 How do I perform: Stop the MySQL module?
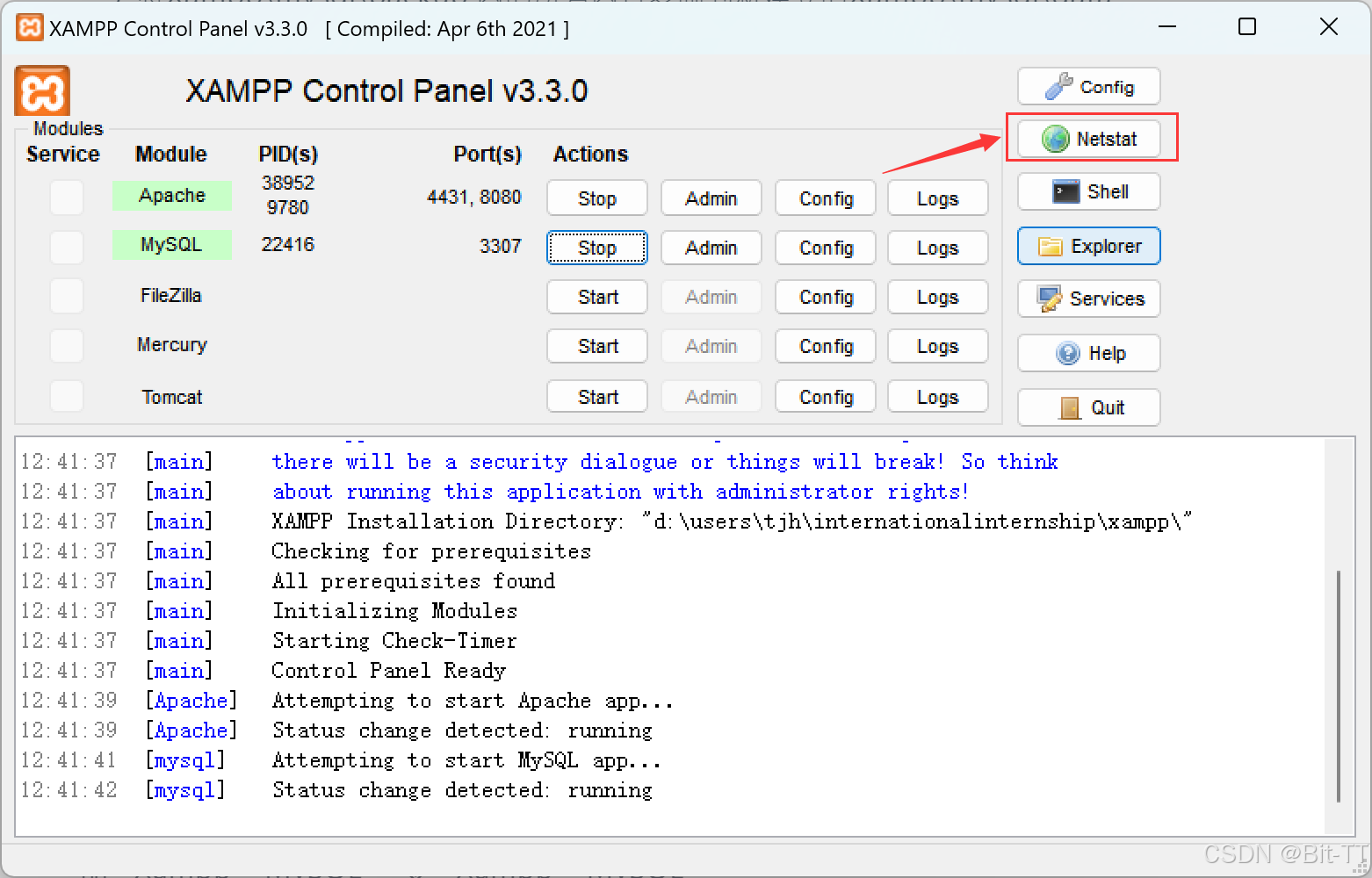597,248
